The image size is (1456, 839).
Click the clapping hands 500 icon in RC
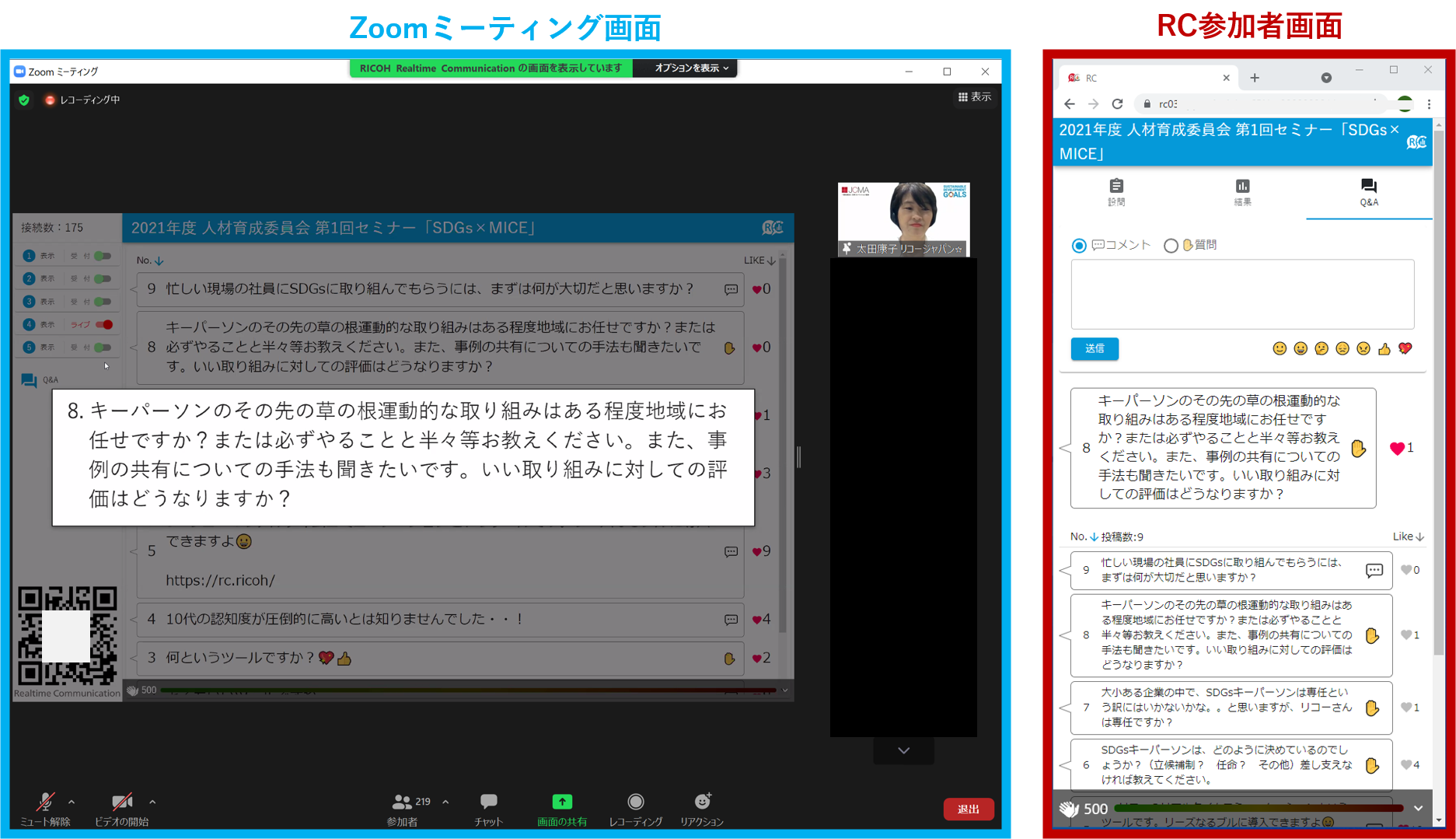[1070, 809]
